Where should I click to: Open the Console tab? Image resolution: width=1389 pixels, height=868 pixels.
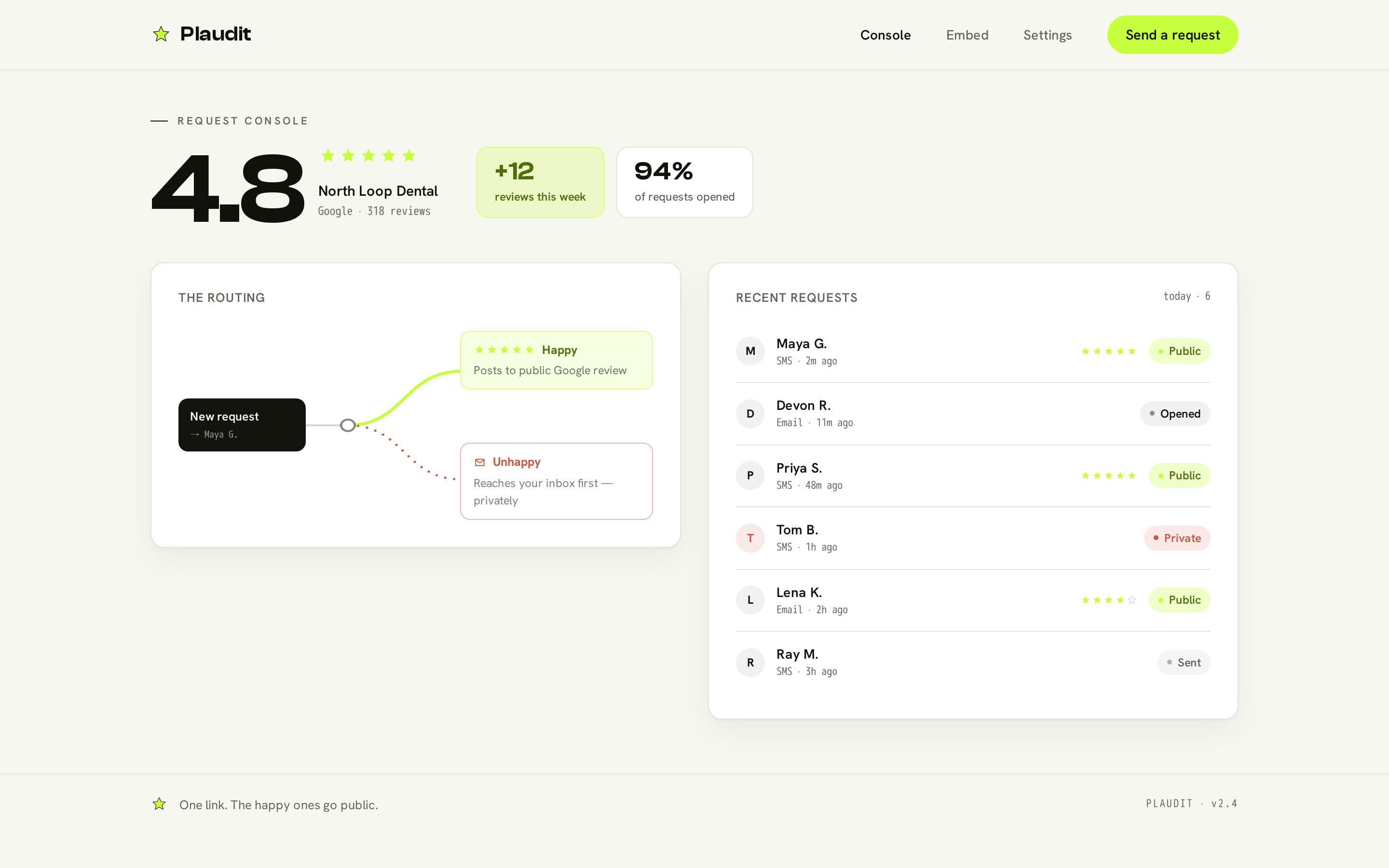click(885, 35)
